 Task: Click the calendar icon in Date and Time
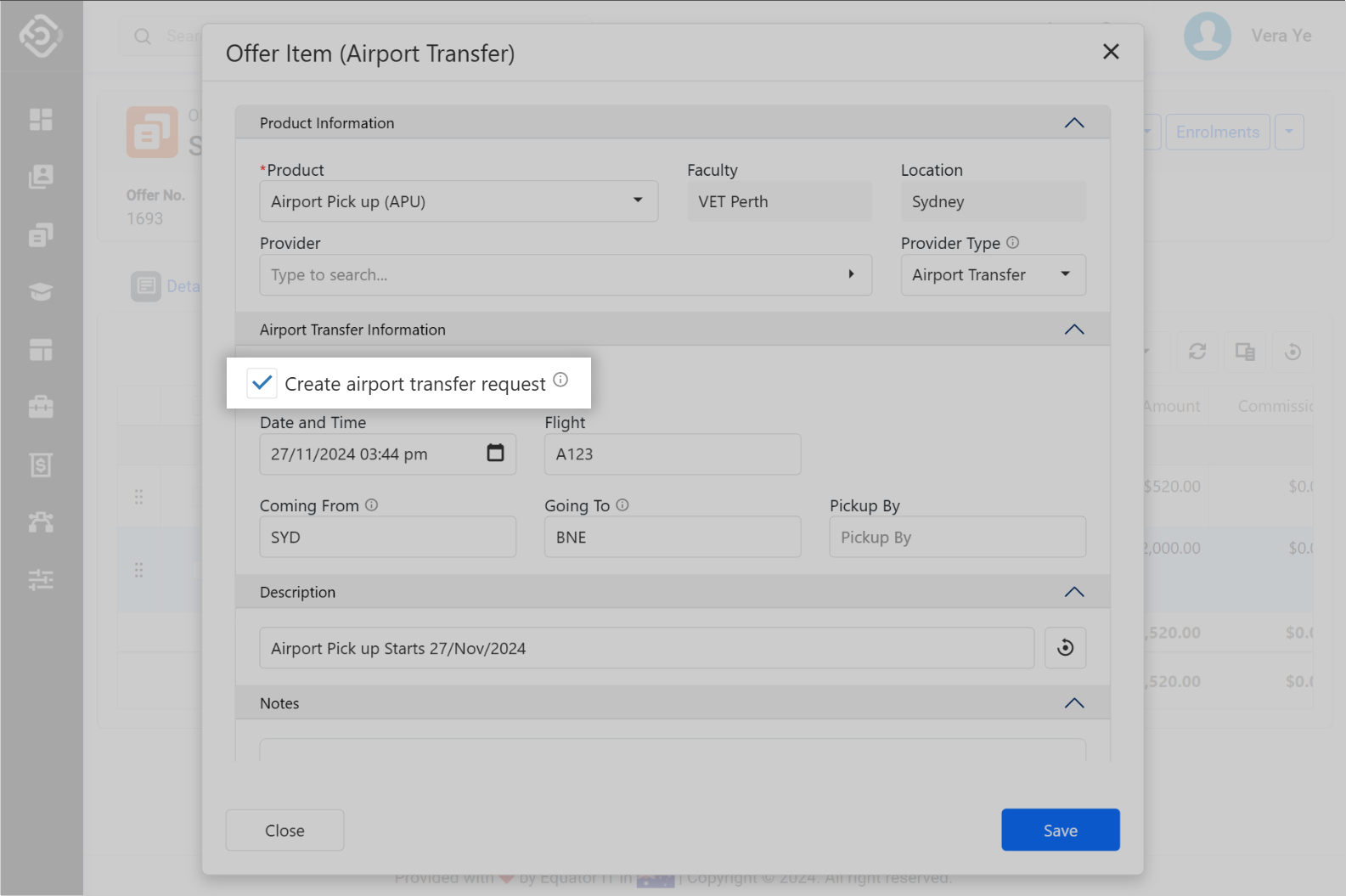click(x=495, y=454)
